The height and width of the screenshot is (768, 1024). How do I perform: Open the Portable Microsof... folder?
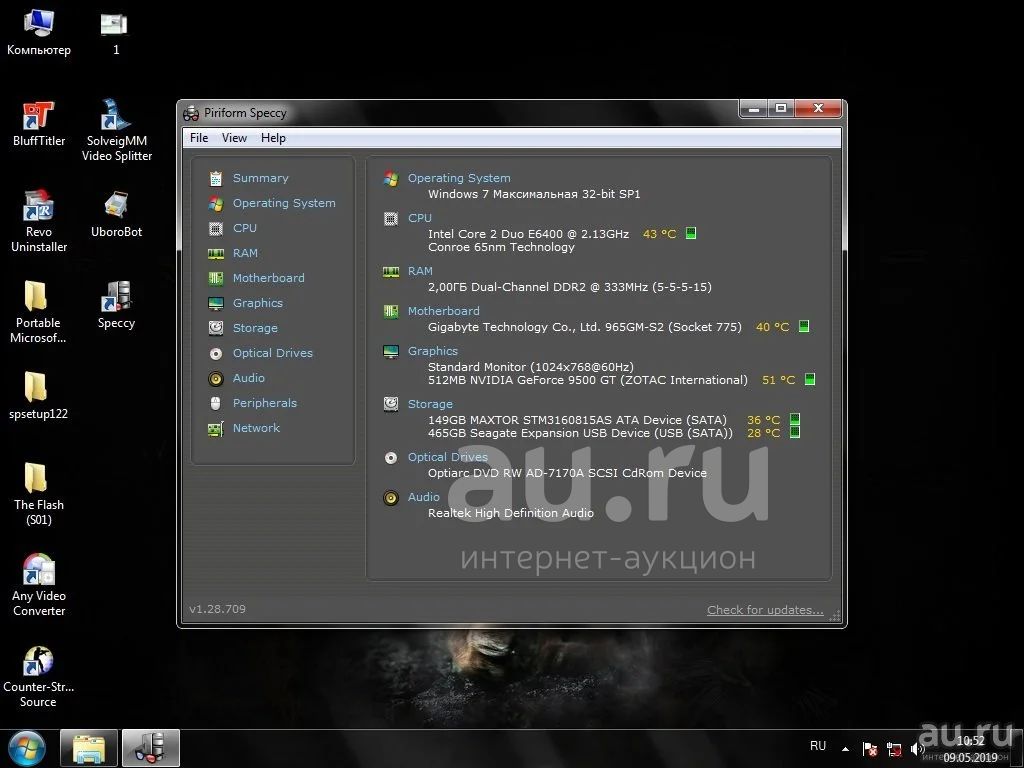(38, 312)
